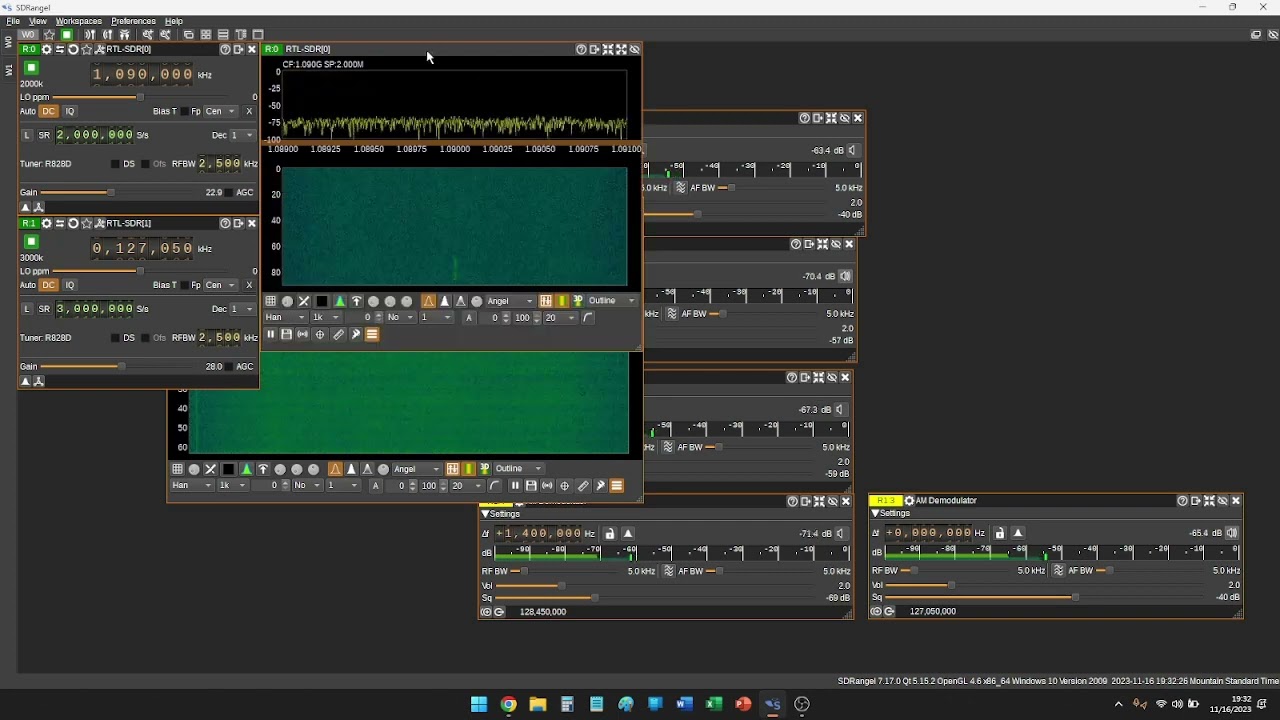Stop the RTL-SDR[1] device acquisition
The height and width of the screenshot is (720, 1280).
click(31, 242)
